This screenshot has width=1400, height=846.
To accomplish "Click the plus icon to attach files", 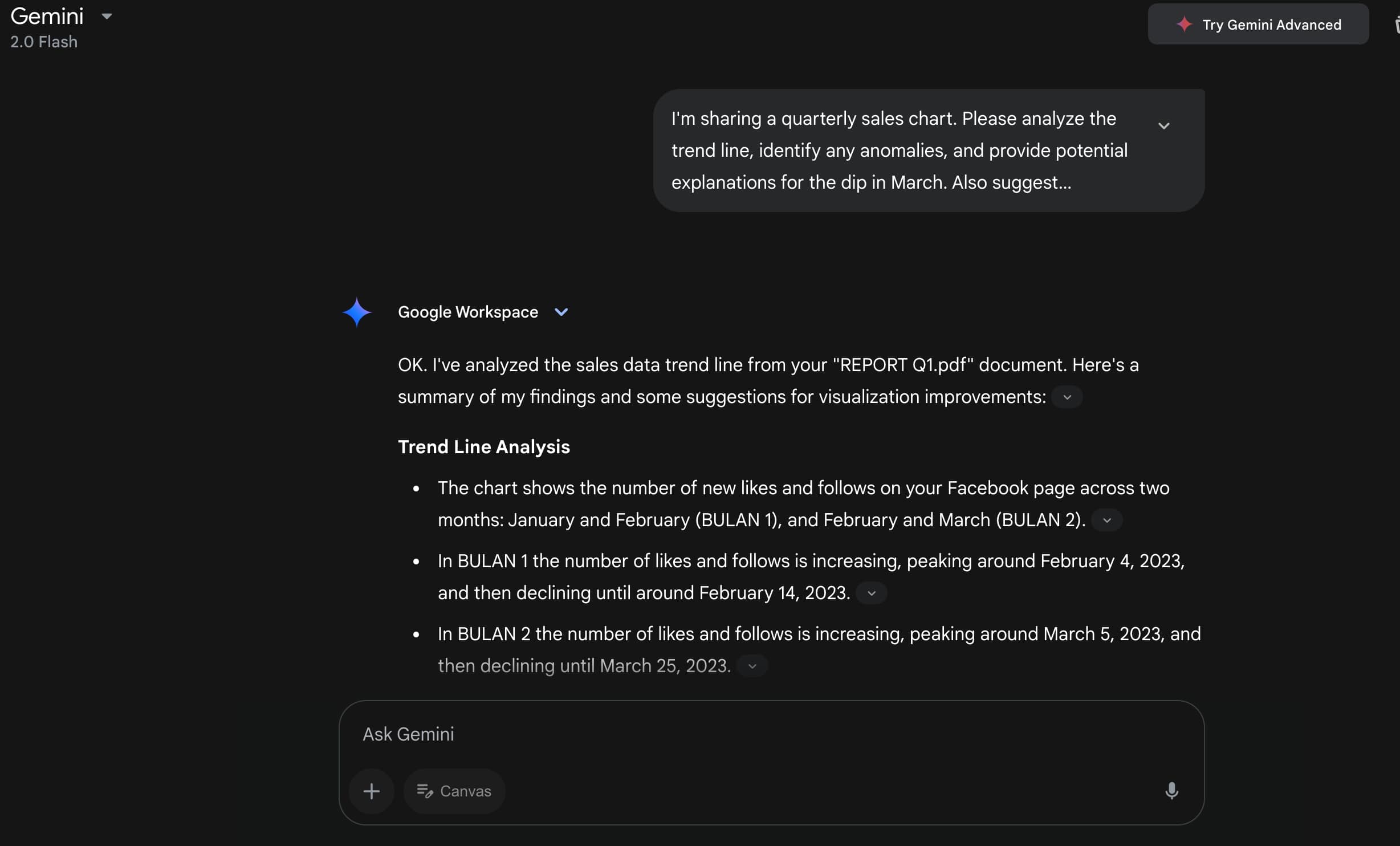I will 371,791.
